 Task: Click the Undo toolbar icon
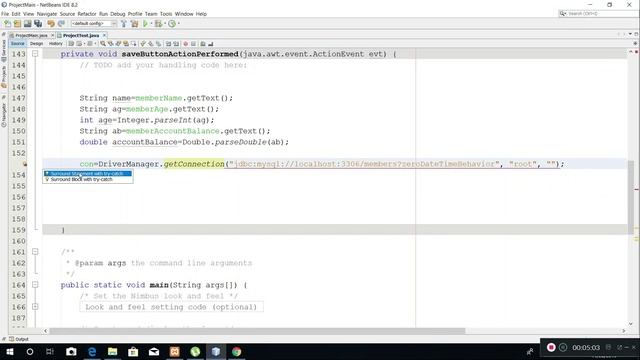click(51, 24)
